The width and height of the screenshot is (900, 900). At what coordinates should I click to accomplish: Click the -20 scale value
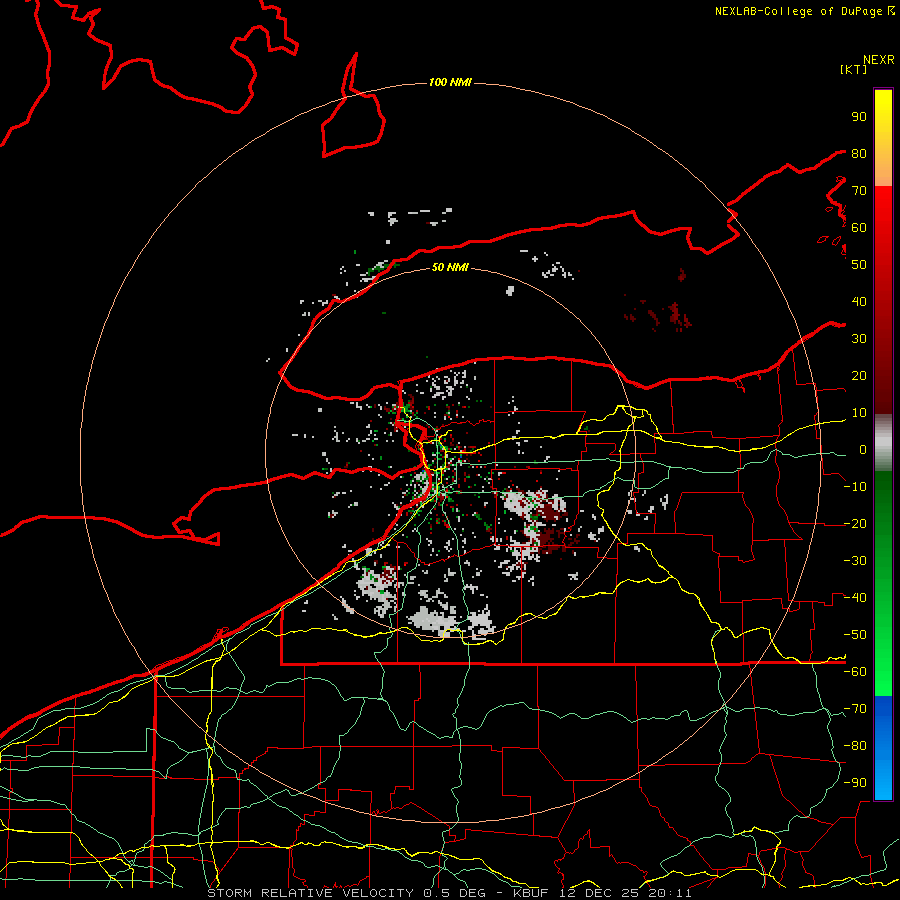pyautogui.click(x=855, y=523)
